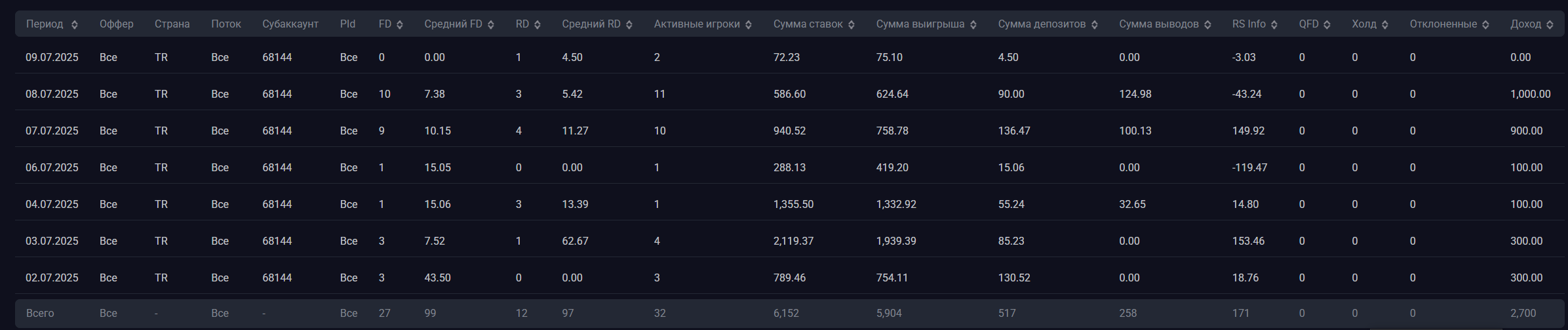Click Активные игроки sort icon
Viewport: 1568px width, 330px height.
tap(749, 24)
